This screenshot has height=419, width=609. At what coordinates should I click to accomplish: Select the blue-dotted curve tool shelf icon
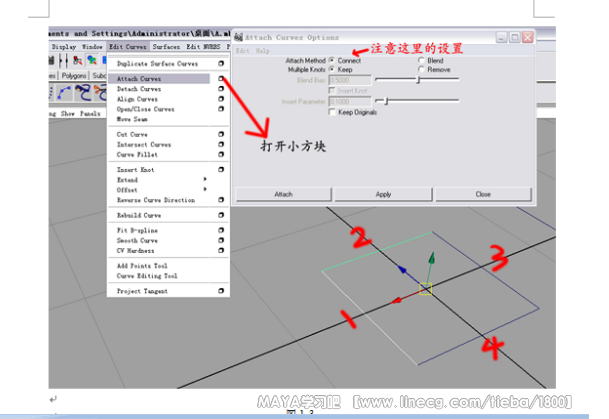click(x=64, y=93)
